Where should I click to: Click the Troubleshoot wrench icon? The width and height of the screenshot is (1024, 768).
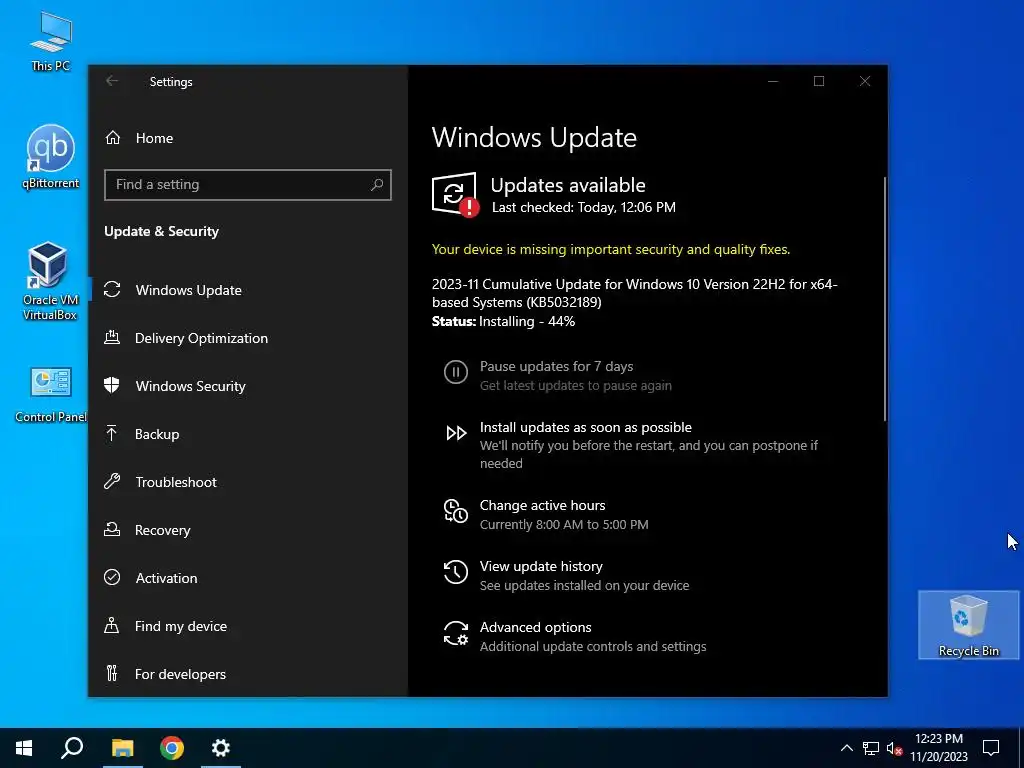[x=112, y=481]
